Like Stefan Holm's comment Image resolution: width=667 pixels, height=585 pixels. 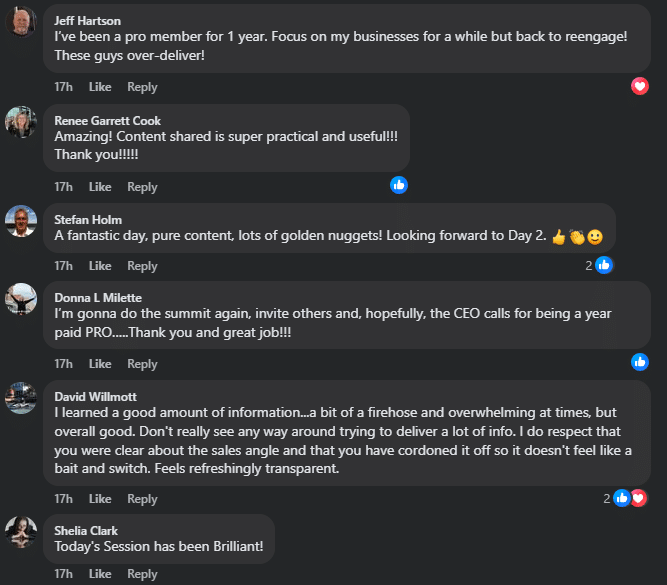100,266
